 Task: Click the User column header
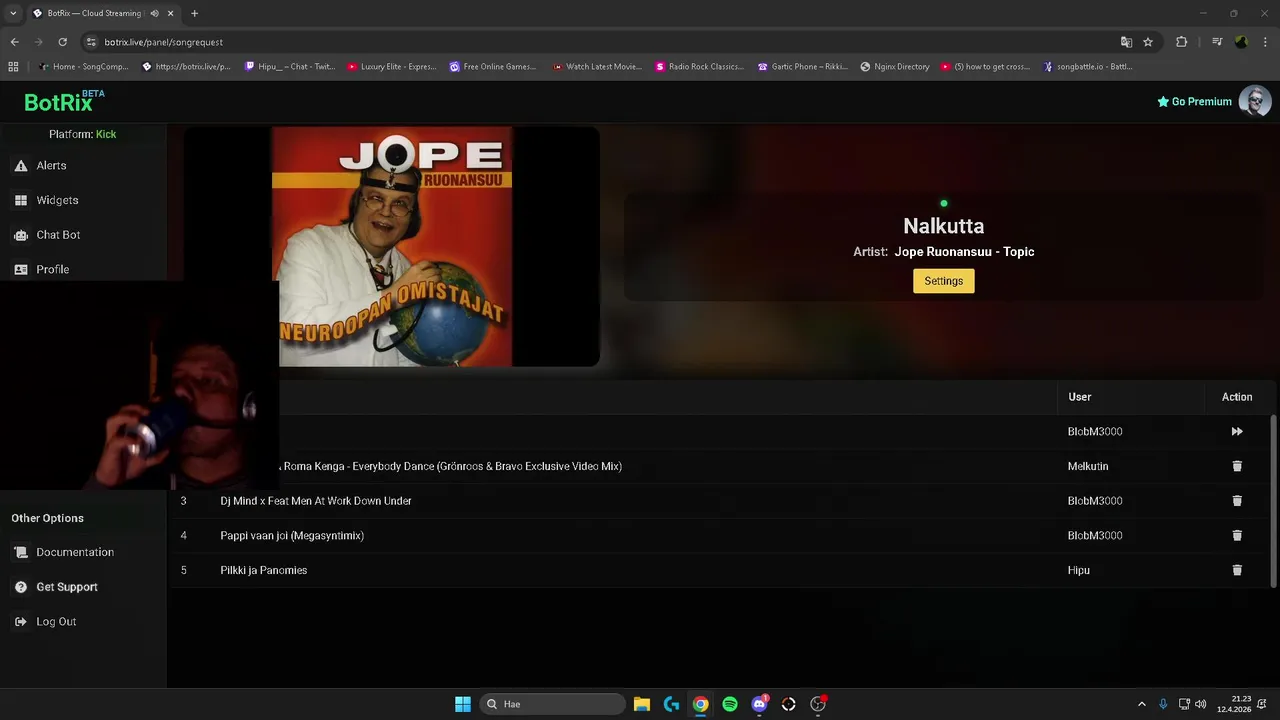click(1079, 397)
